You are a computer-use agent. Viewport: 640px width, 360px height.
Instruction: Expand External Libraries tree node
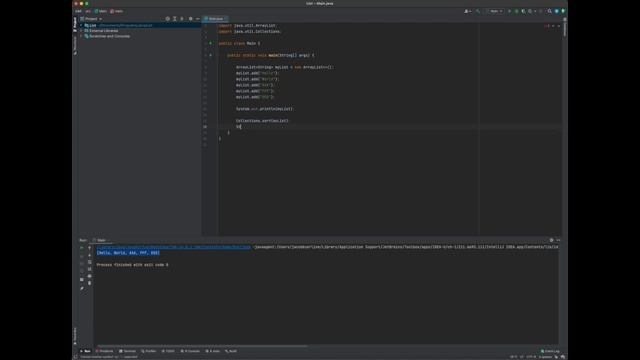point(81,31)
